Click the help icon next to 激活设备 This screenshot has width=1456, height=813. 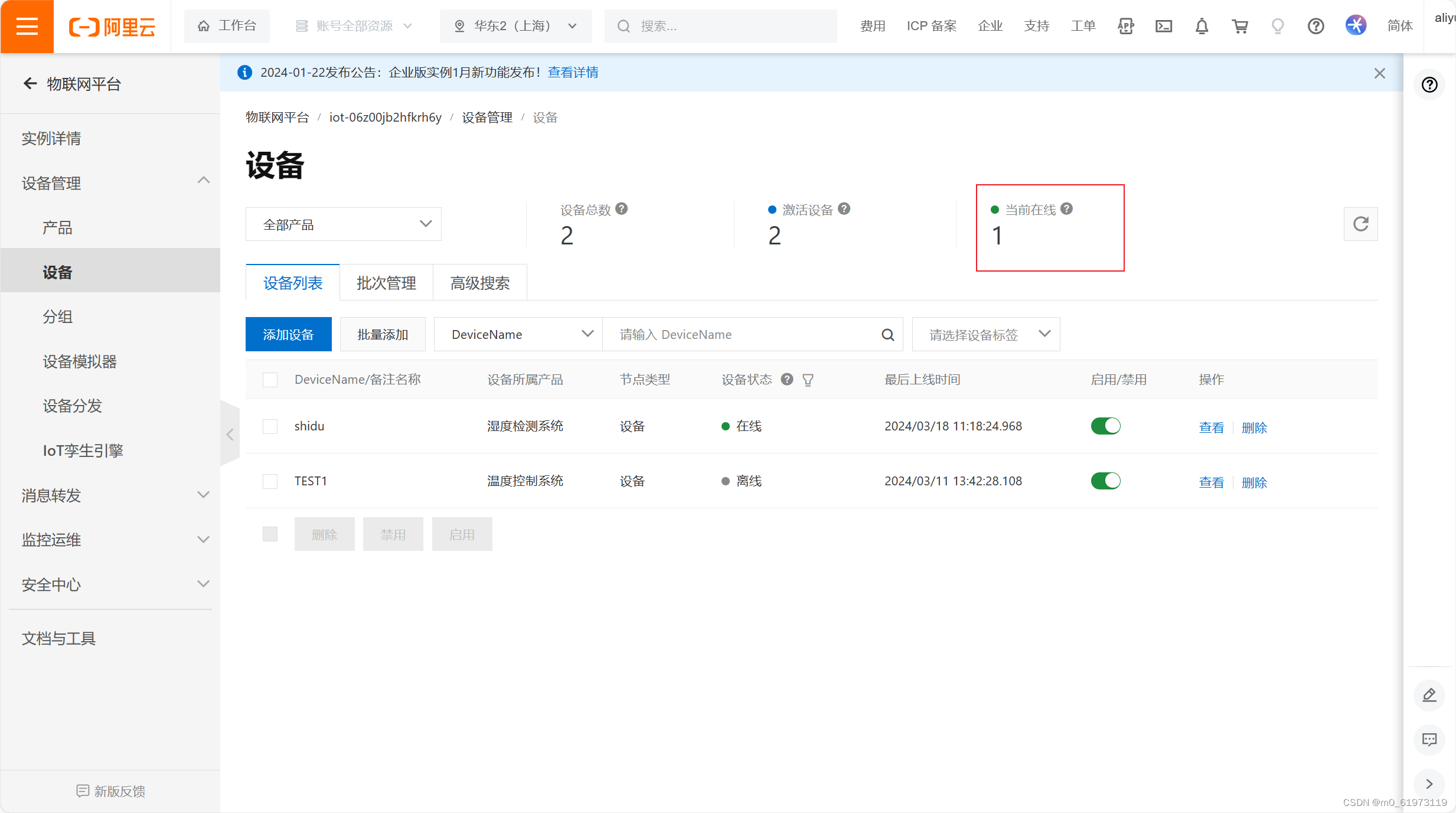point(844,208)
